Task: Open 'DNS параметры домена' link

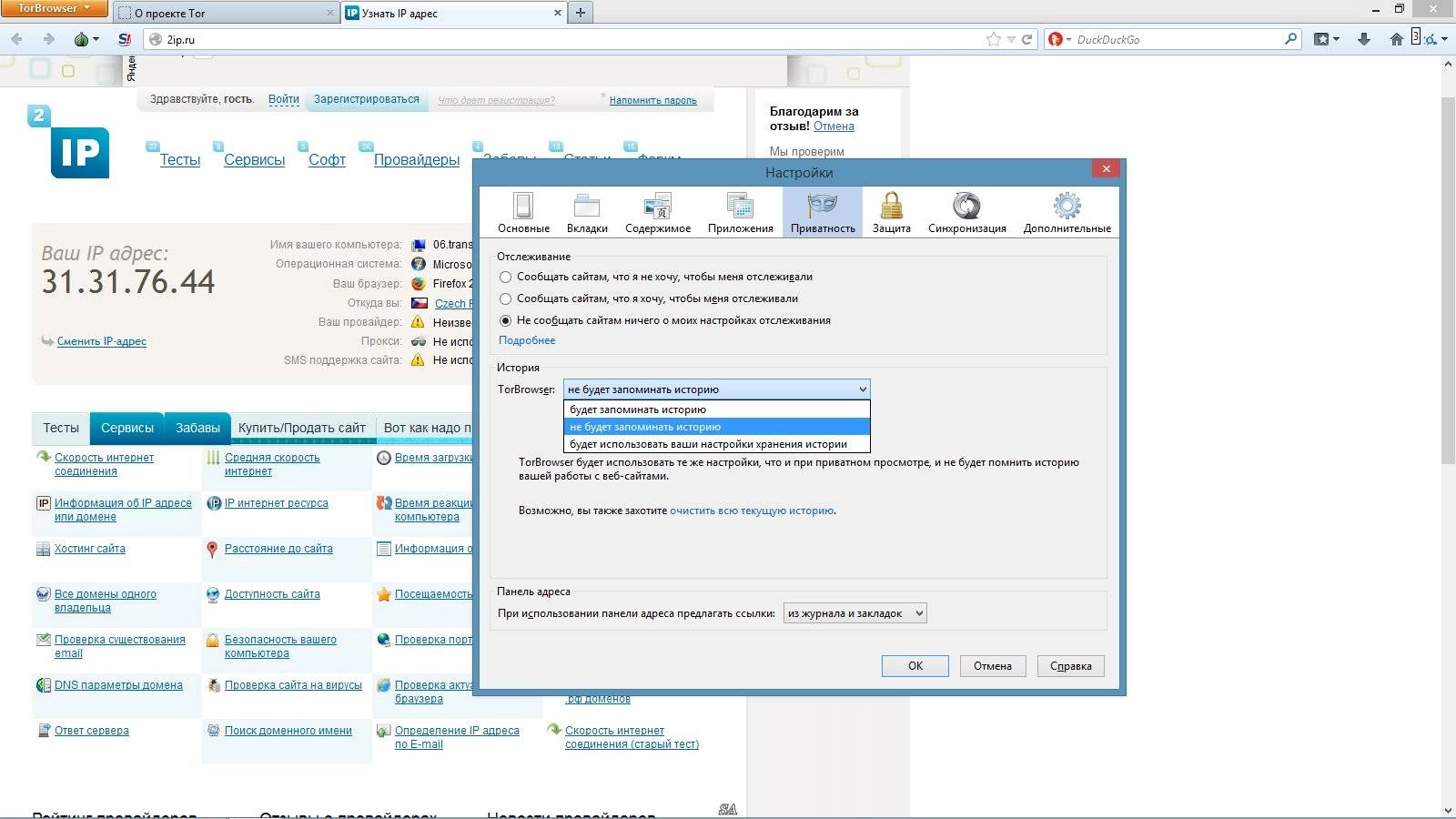Action: tap(118, 685)
